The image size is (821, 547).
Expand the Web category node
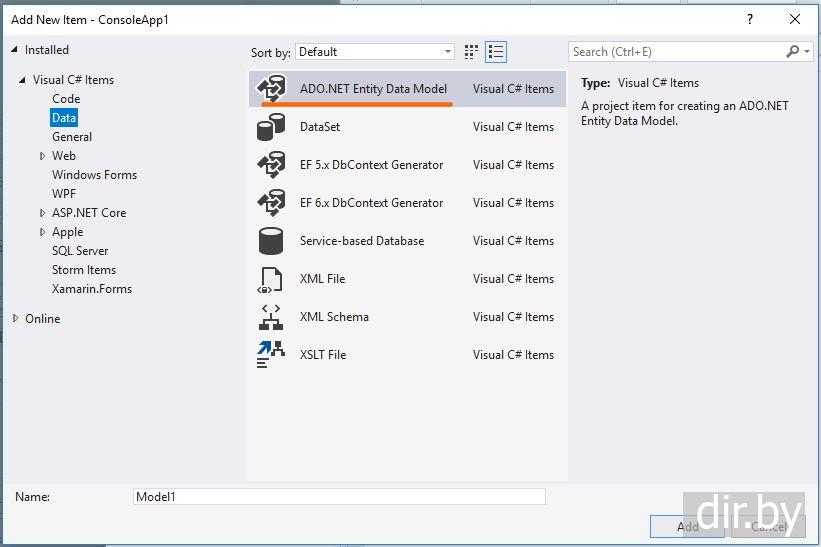click(x=43, y=156)
